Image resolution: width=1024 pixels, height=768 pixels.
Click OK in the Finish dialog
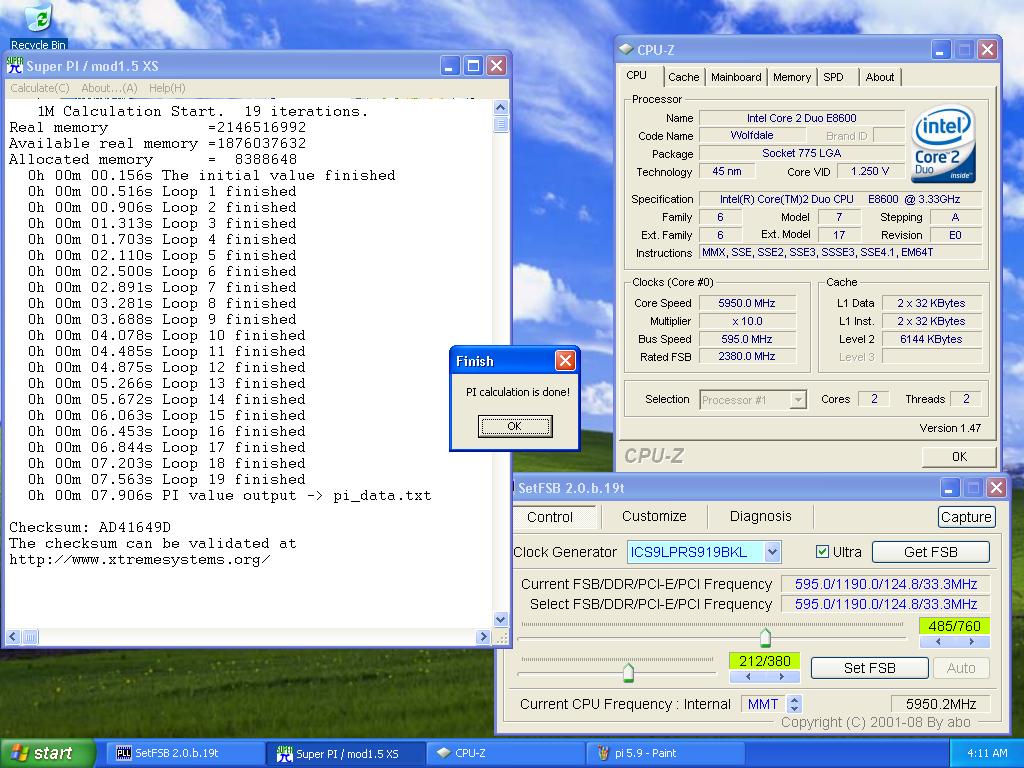tap(515, 426)
